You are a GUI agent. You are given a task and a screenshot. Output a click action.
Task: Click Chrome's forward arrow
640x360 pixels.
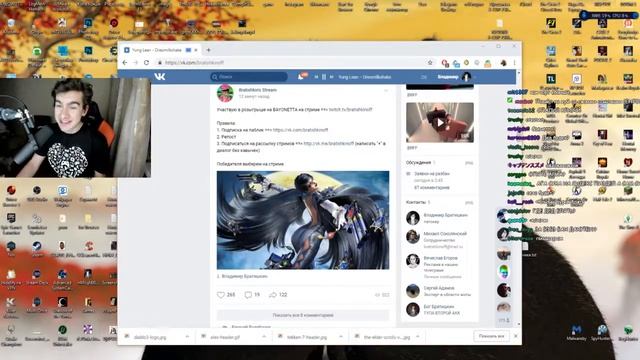coord(136,62)
